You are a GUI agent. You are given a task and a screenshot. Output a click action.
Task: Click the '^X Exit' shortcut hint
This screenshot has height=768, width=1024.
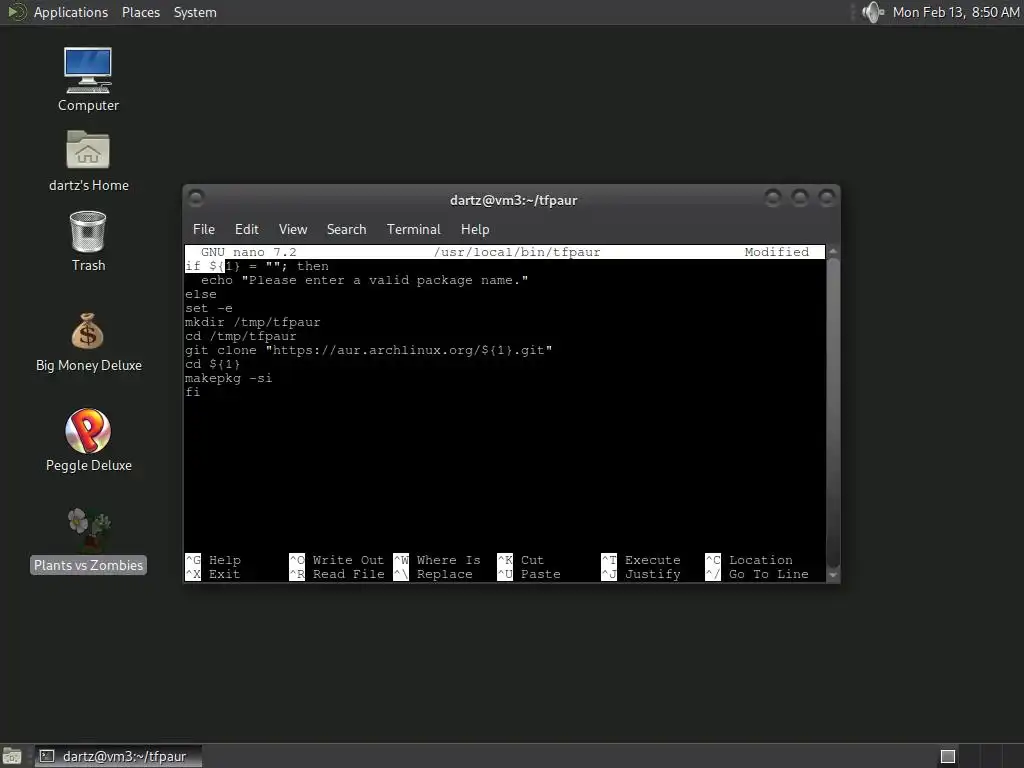[x=214, y=574]
